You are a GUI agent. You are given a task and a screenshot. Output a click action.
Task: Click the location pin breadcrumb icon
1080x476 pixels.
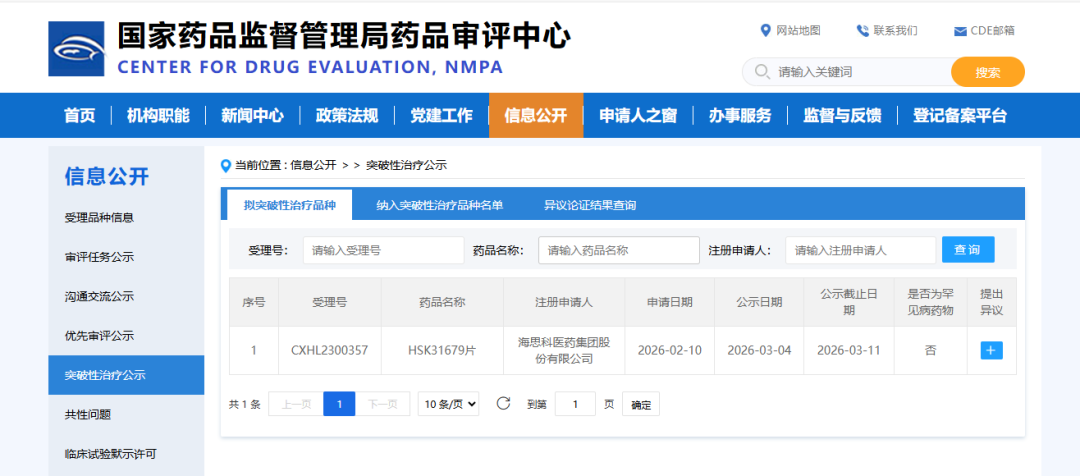coord(226,165)
